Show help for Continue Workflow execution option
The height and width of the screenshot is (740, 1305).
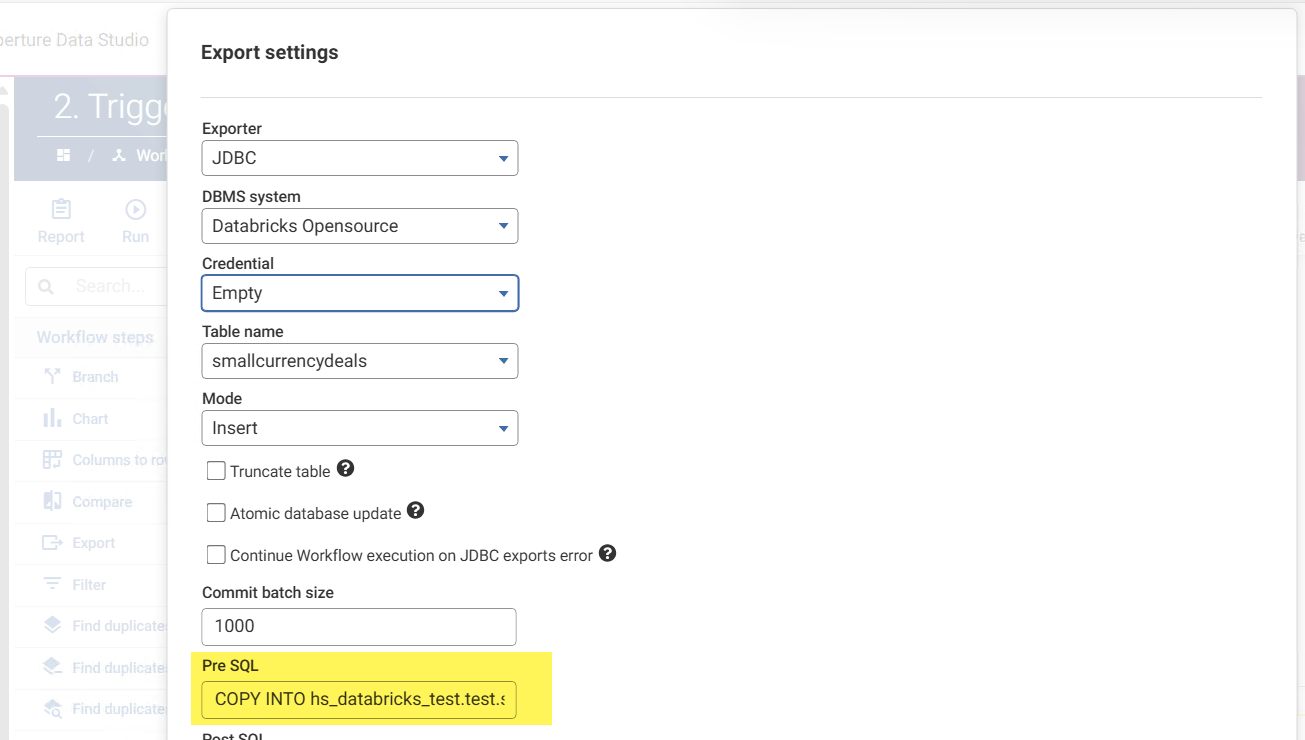pyautogui.click(x=607, y=552)
